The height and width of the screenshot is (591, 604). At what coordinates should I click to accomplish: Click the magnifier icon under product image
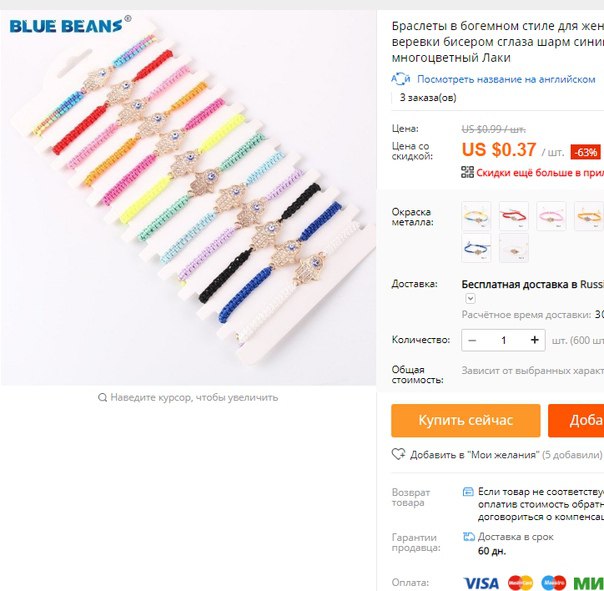(102, 397)
